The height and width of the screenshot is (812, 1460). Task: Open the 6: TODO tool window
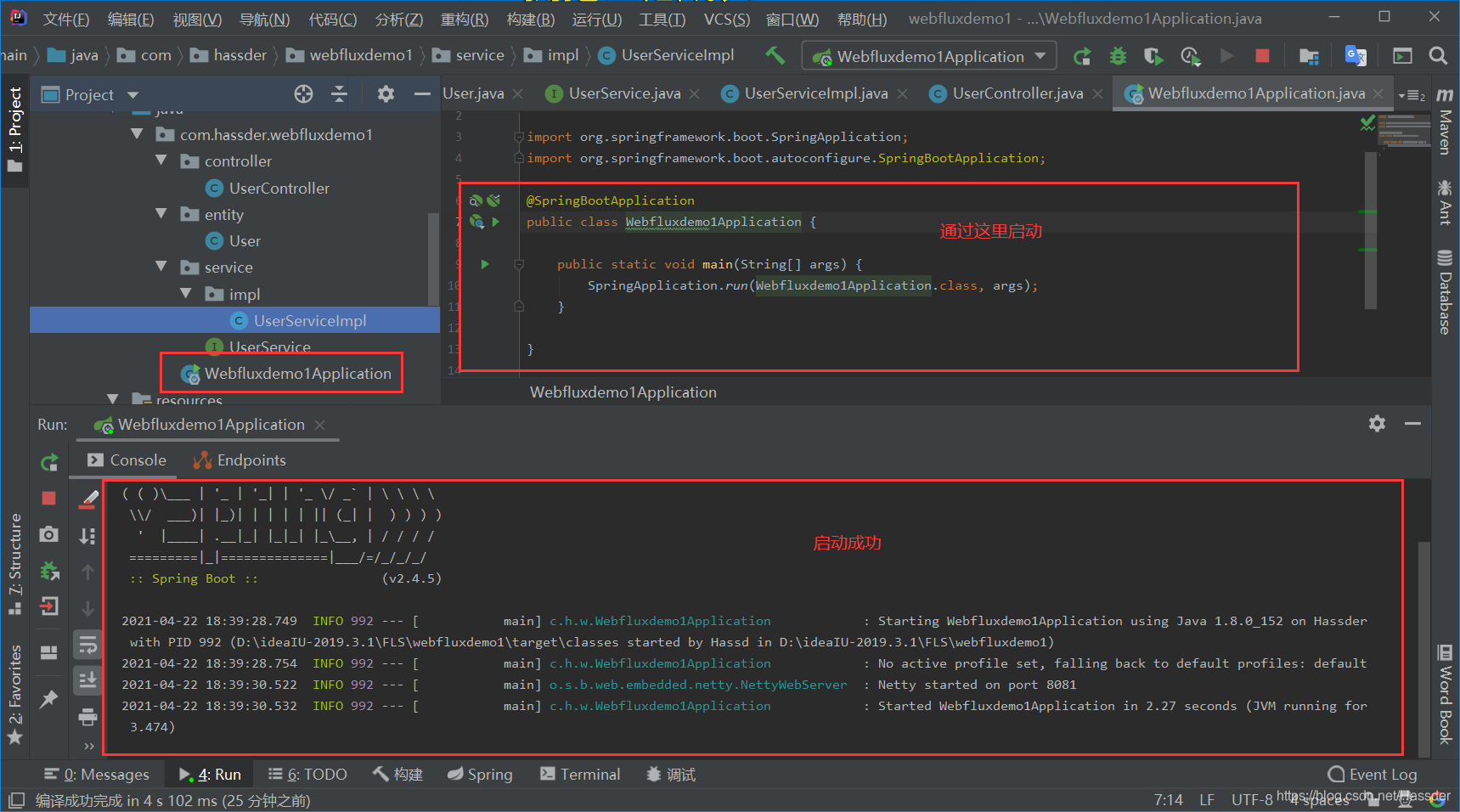(307, 774)
